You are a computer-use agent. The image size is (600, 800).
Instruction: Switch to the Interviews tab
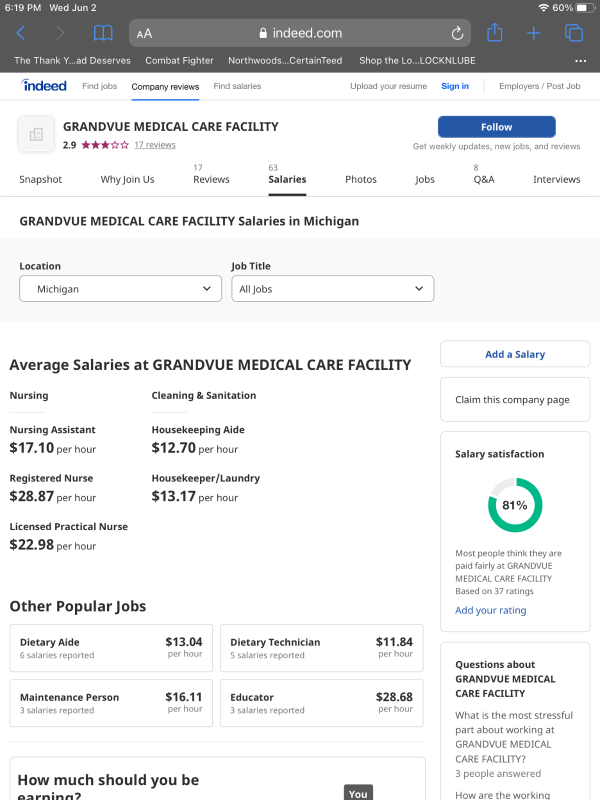coord(557,180)
